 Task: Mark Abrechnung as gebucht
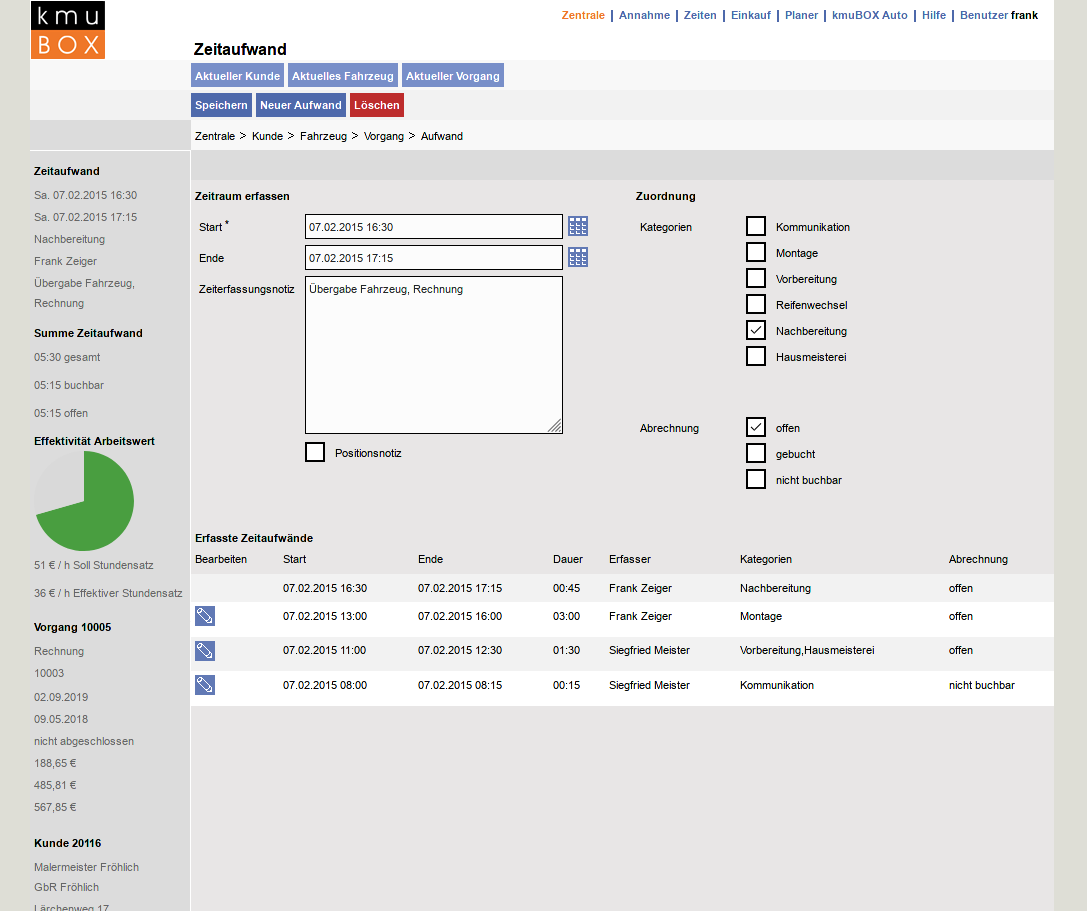(x=756, y=454)
